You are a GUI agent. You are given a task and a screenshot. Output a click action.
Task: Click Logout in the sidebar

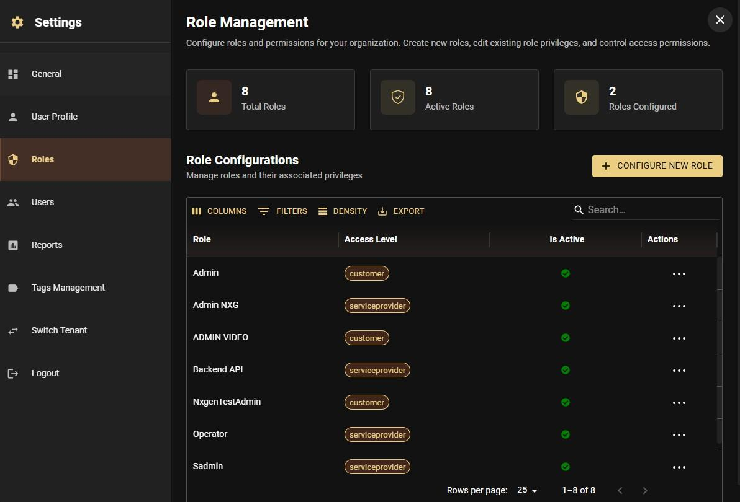tap(85, 373)
